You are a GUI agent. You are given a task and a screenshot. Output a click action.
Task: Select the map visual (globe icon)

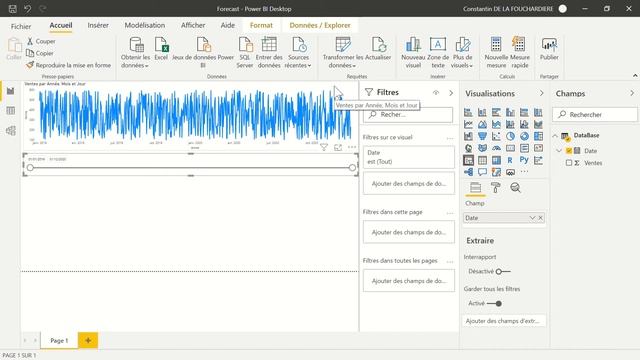point(468,148)
